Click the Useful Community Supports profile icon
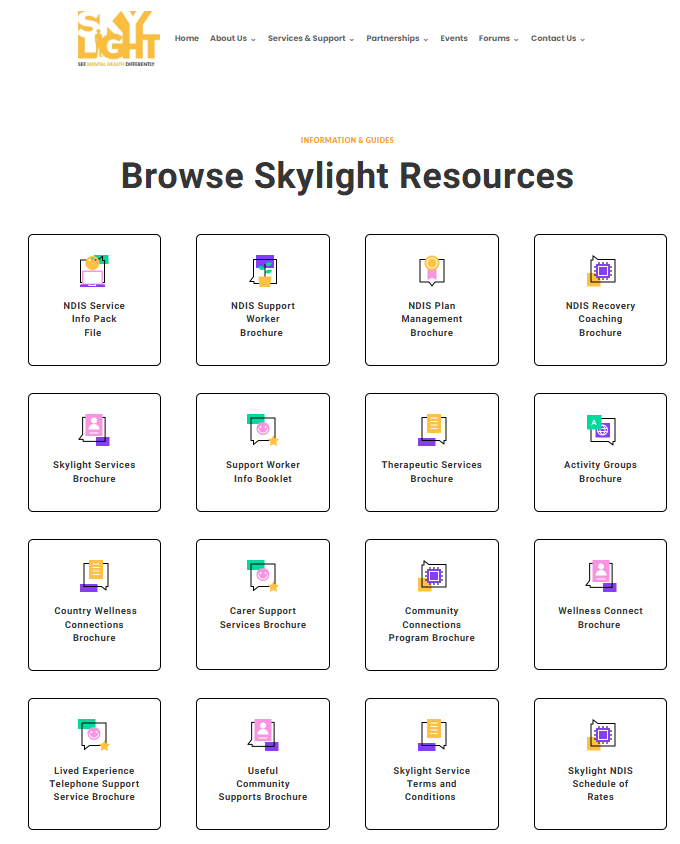The width and height of the screenshot is (680, 844). click(263, 735)
